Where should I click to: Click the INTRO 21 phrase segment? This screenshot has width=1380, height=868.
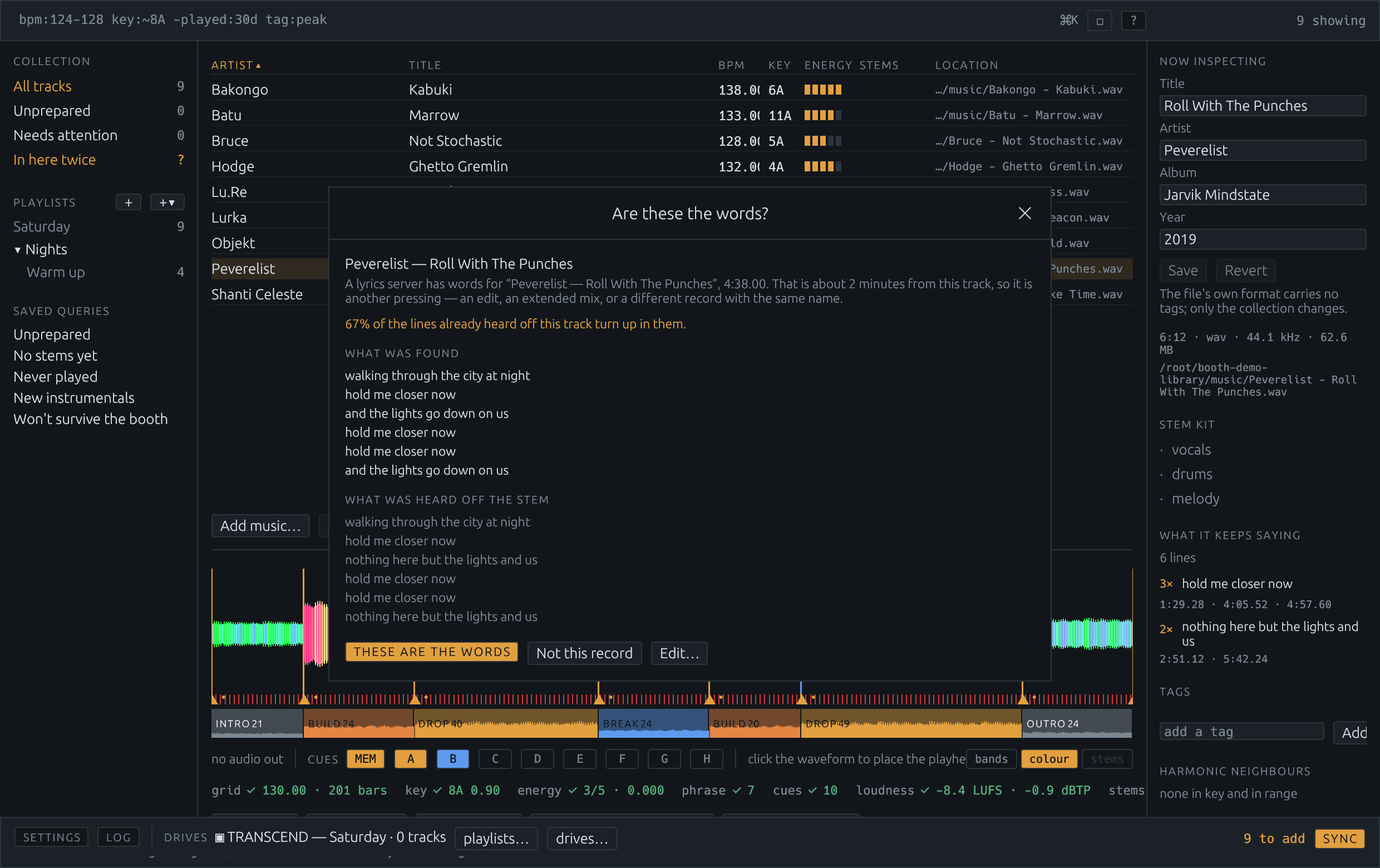tap(257, 723)
